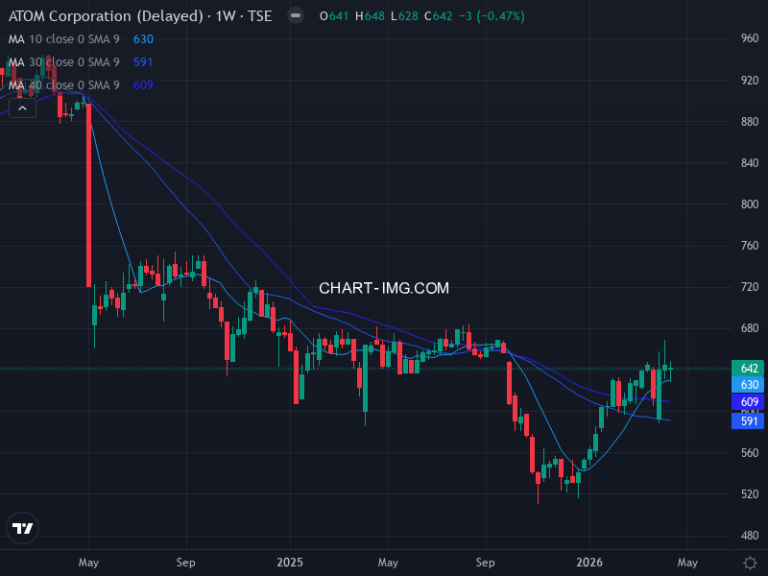Select the MA 30 close indicator legend
Viewport: 768px width, 576px height.
pos(64,62)
